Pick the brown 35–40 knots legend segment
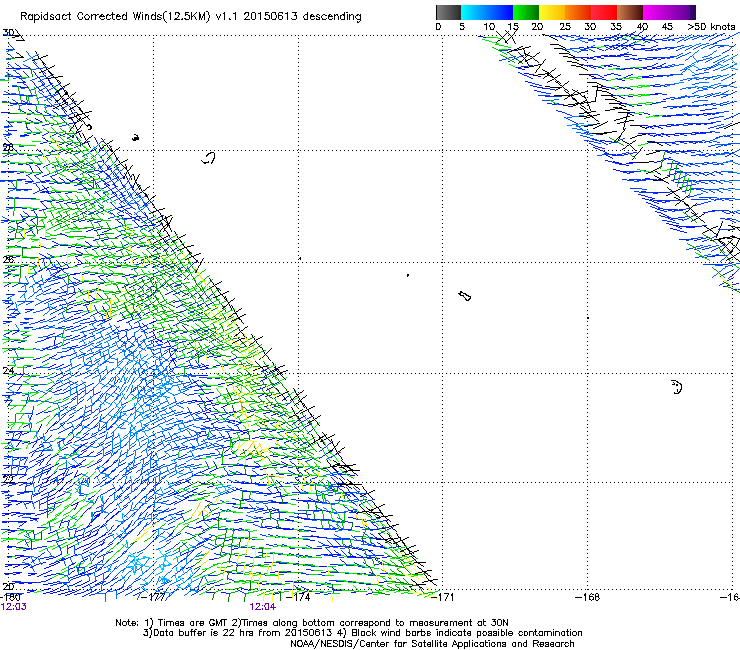Screen dimensions: 740x650 pos(630,12)
